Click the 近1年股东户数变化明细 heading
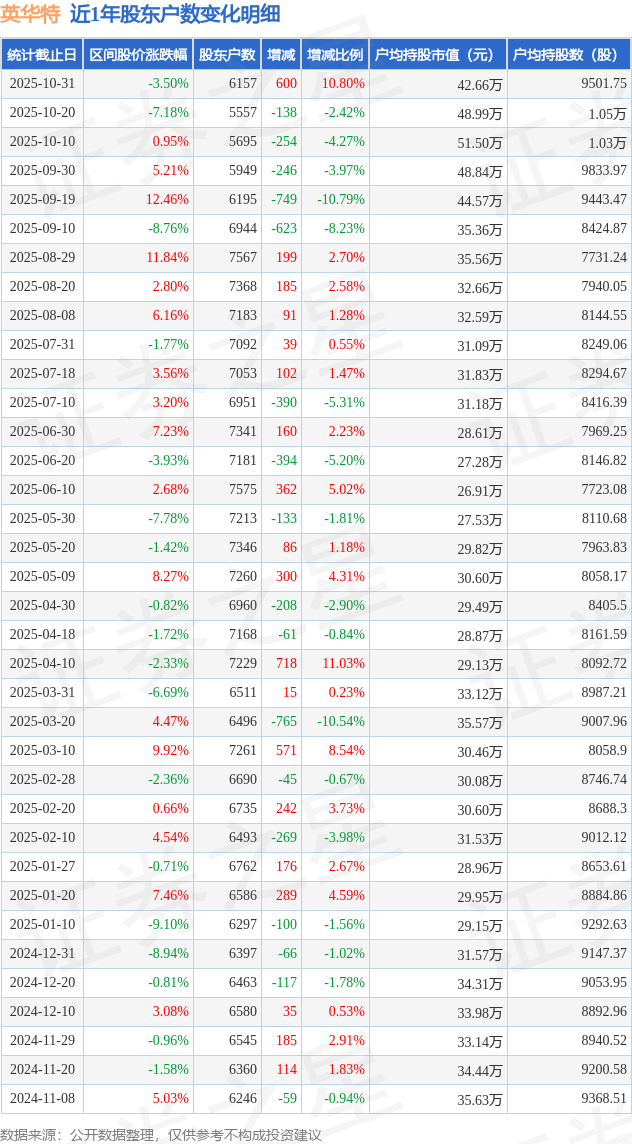Screen dimensions: 632x1144 point(175,14)
